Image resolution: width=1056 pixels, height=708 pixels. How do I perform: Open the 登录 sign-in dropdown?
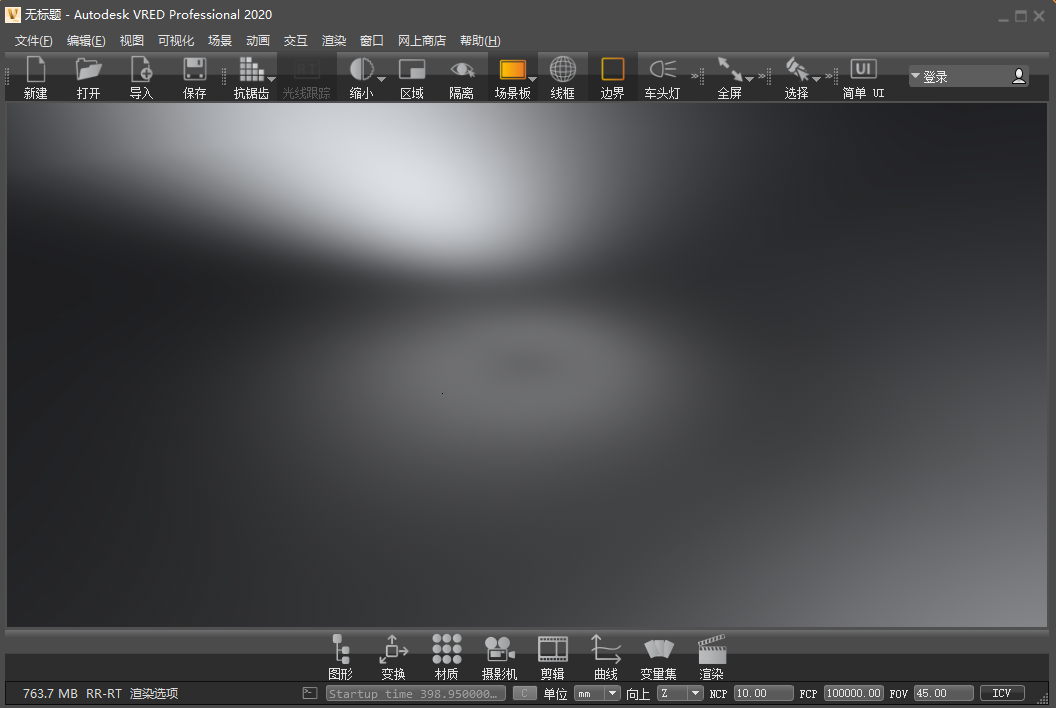pyautogui.click(x=915, y=76)
